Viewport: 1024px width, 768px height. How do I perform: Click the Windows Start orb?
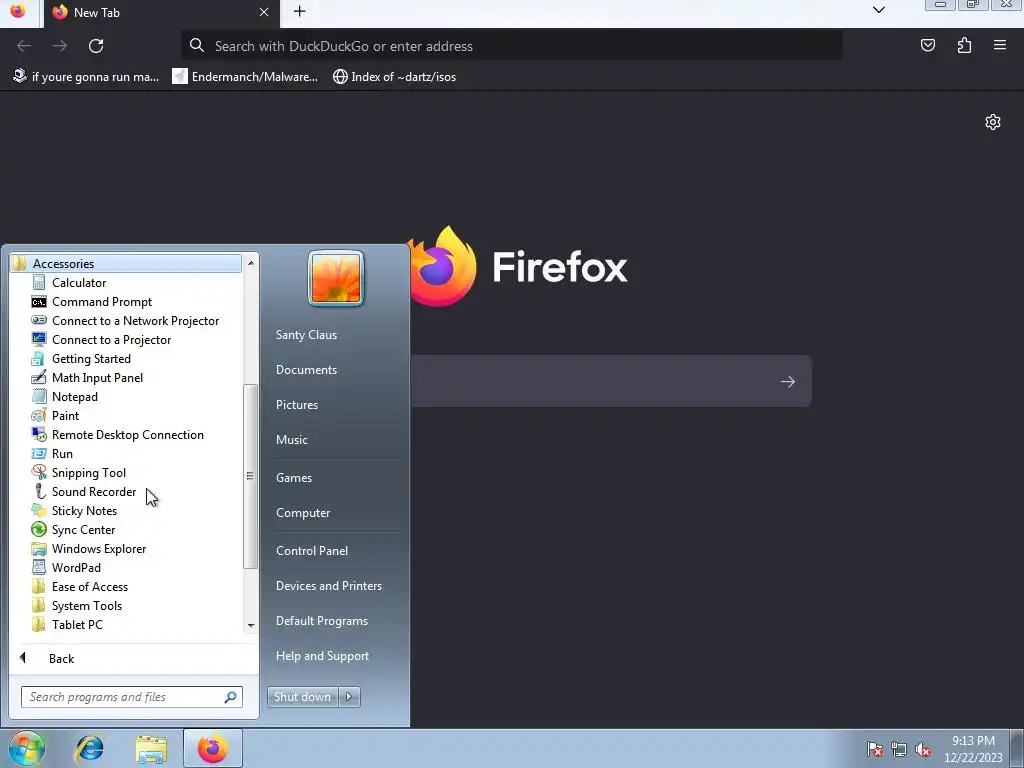pyautogui.click(x=26, y=748)
